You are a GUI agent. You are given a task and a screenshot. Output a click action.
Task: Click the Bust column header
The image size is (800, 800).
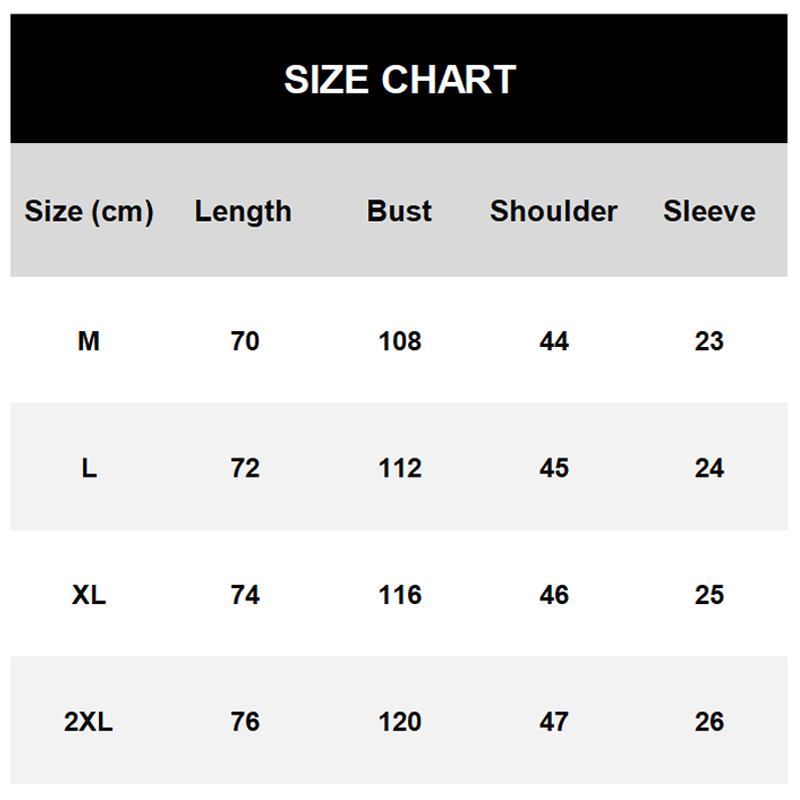point(399,211)
